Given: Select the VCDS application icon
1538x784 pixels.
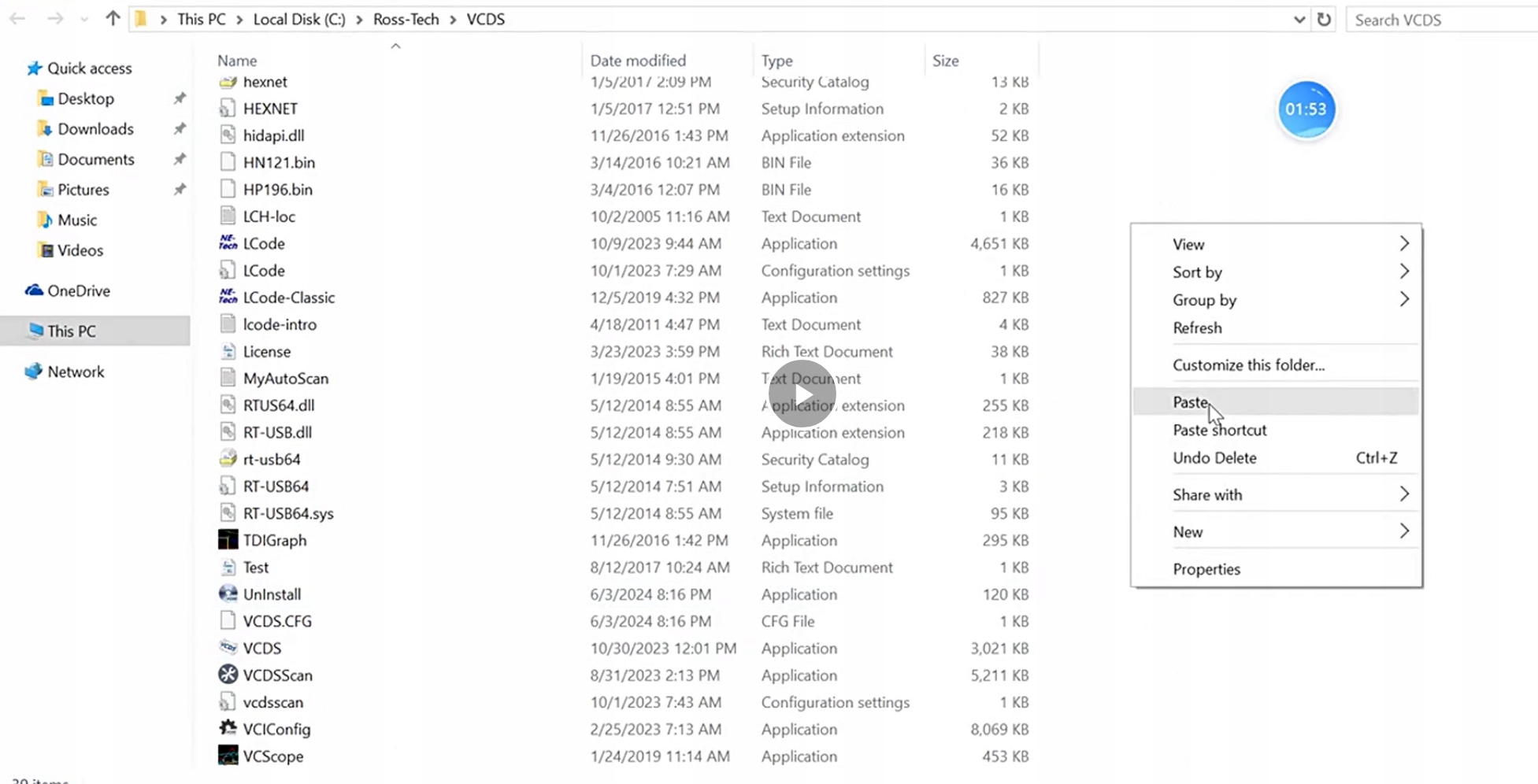Looking at the screenshot, I should pos(228,648).
